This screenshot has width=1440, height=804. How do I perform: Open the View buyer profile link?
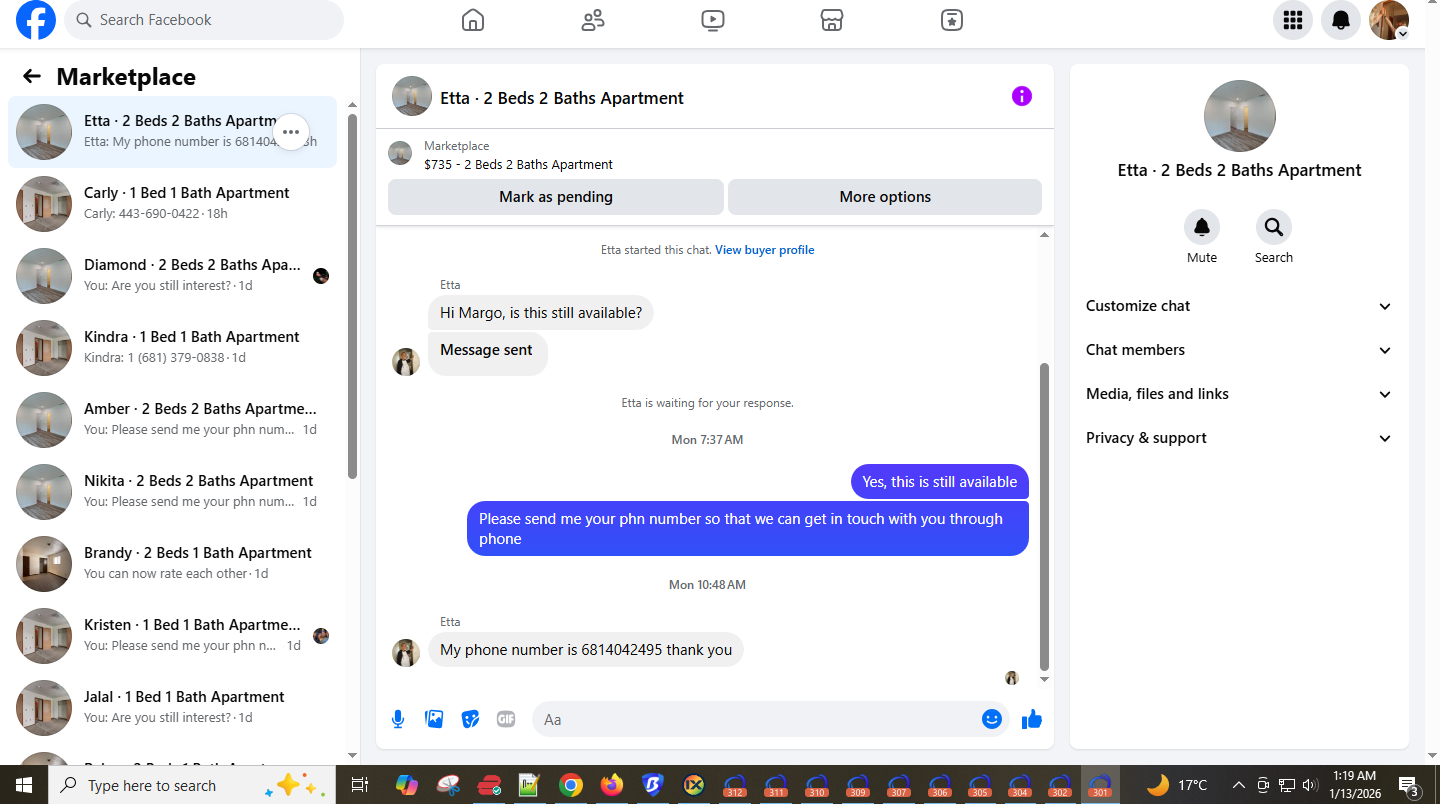764,250
